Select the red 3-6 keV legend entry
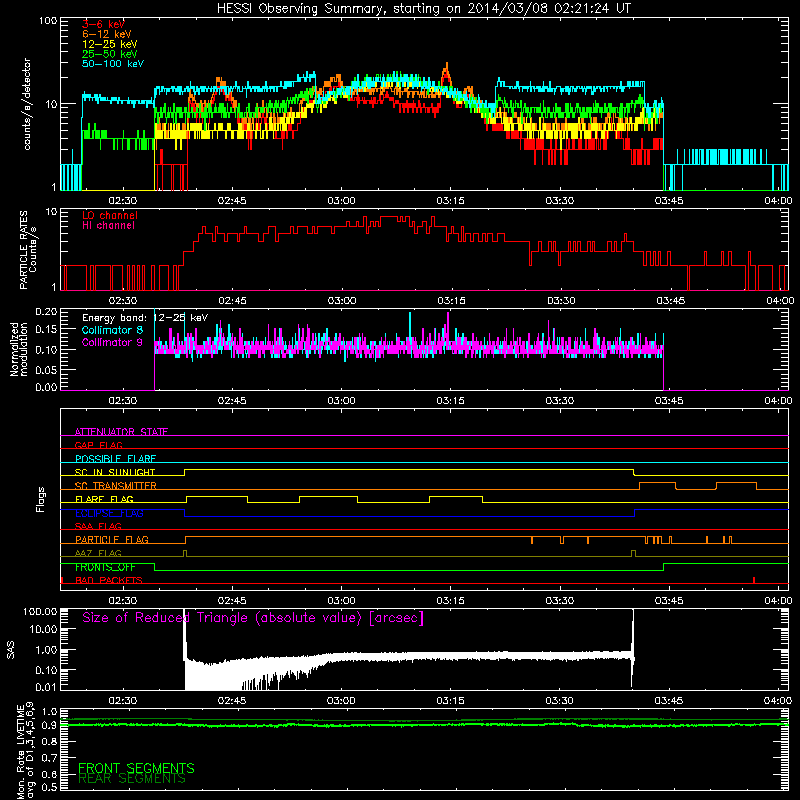The height and width of the screenshot is (800, 800). pos(103,24)
